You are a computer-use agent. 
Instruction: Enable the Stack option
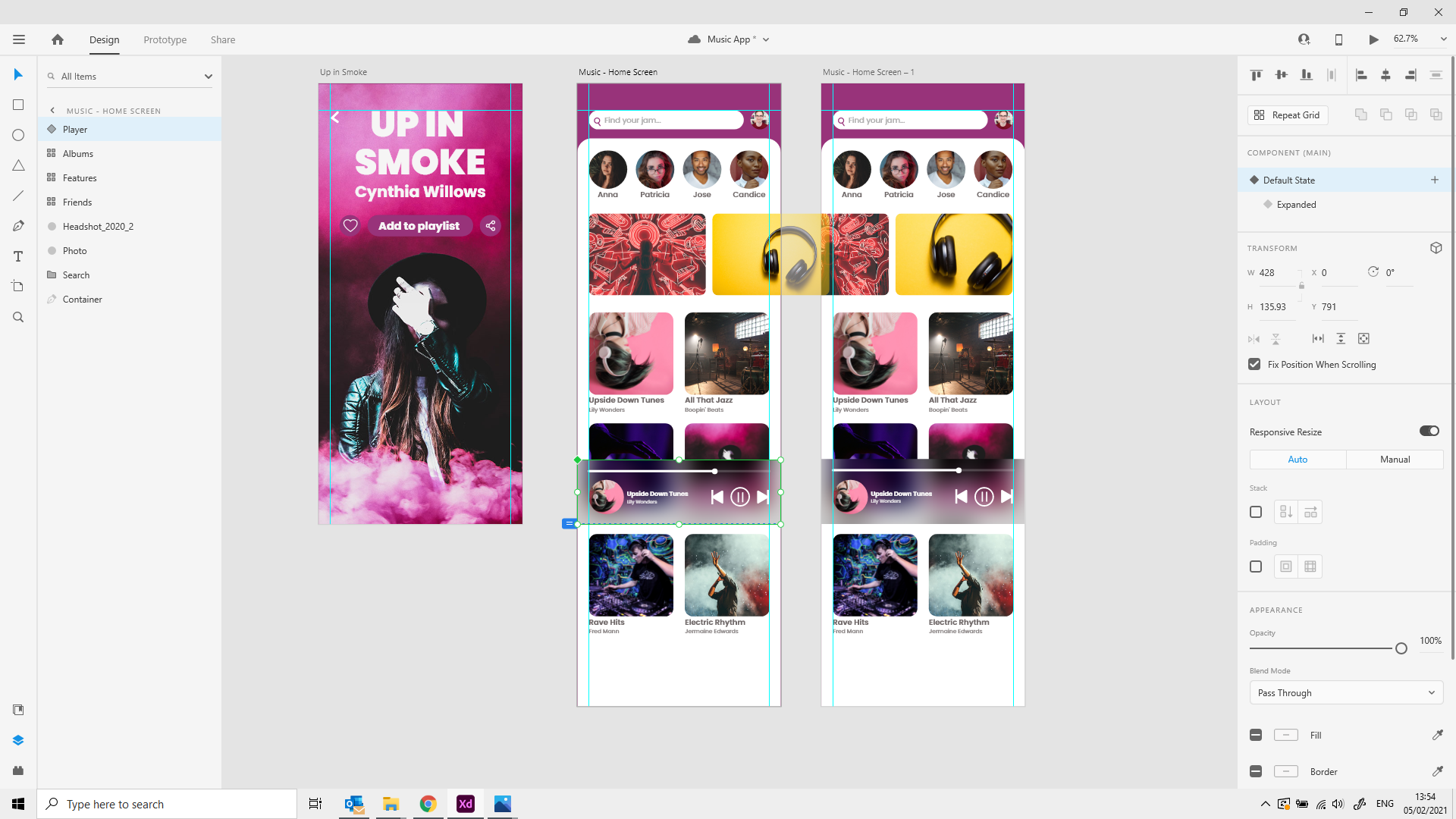[x=1255, y=512]
